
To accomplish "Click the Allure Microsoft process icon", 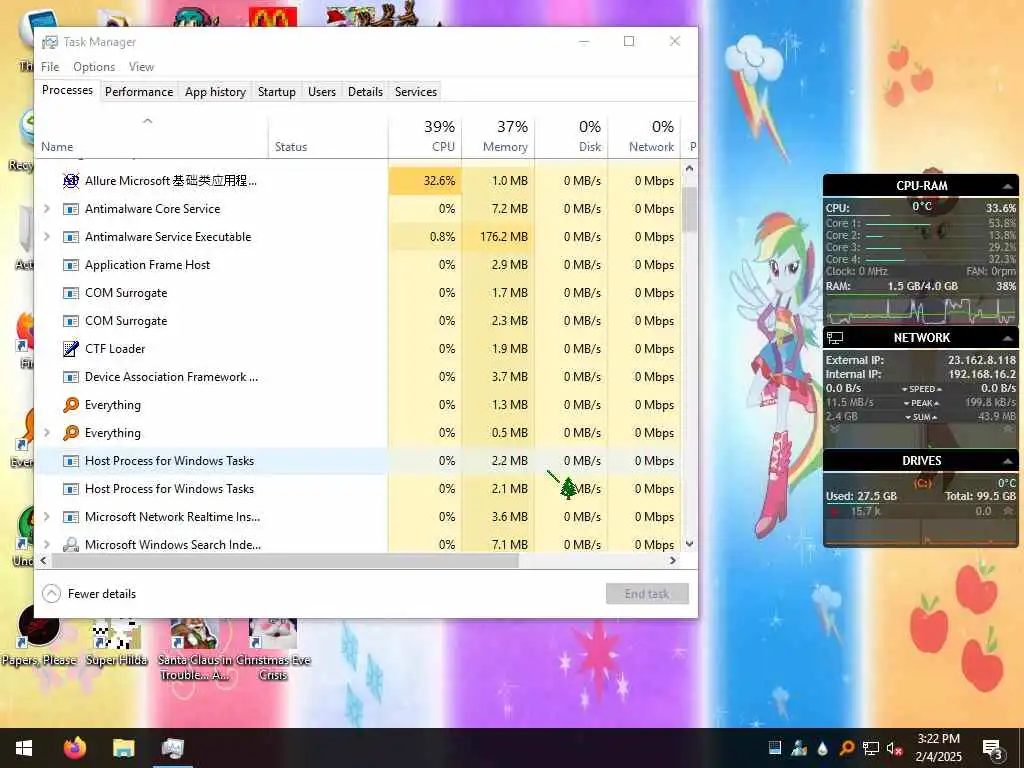I will 71,181.
